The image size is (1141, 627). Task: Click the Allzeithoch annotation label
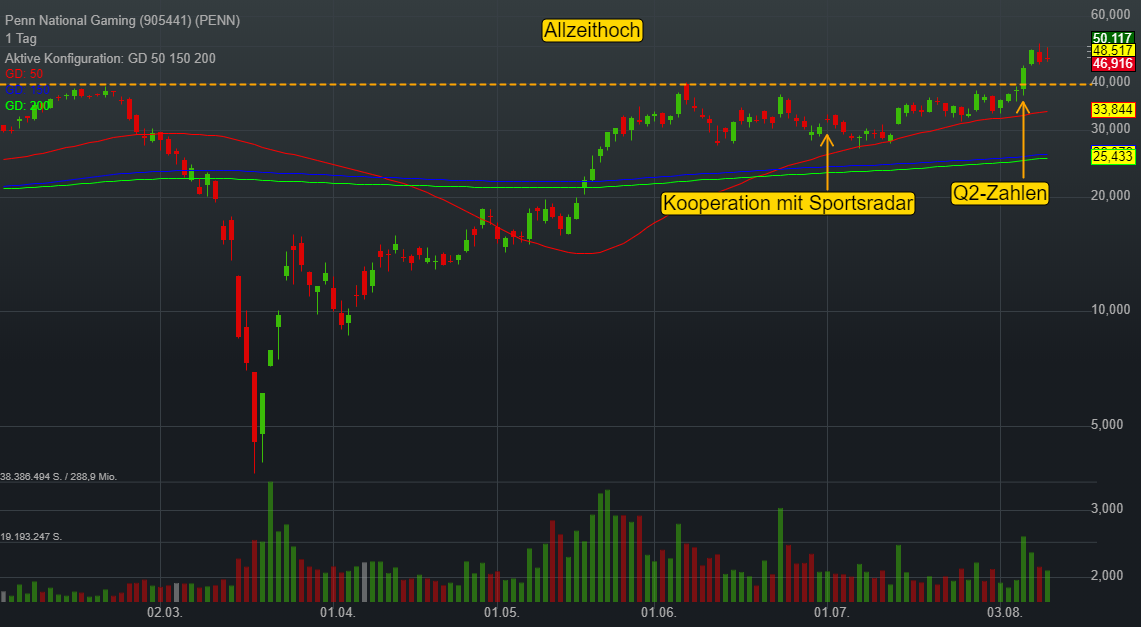click(592, 31)
